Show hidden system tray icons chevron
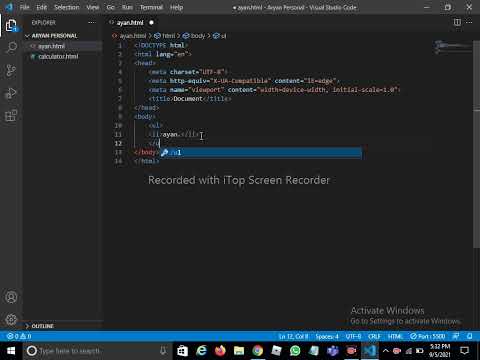 pos(386,351)
